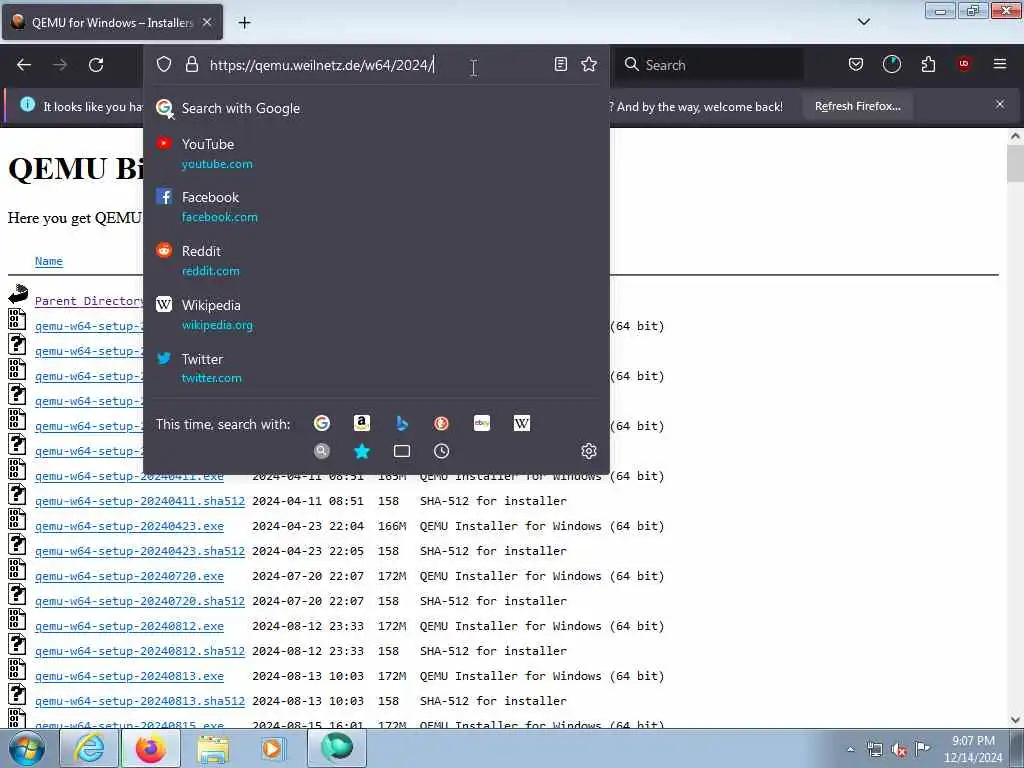
Task: Choose the Facebook suggestion
Action: pyautogui.click(x=376, y=206)
